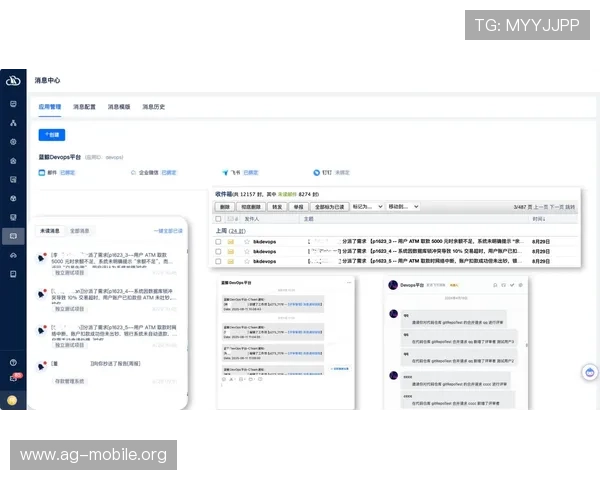The height and width of the screenshot is (480, 600).
Task: Click envelope icon of p1623_4 email
Action: (x=231, y=251)
